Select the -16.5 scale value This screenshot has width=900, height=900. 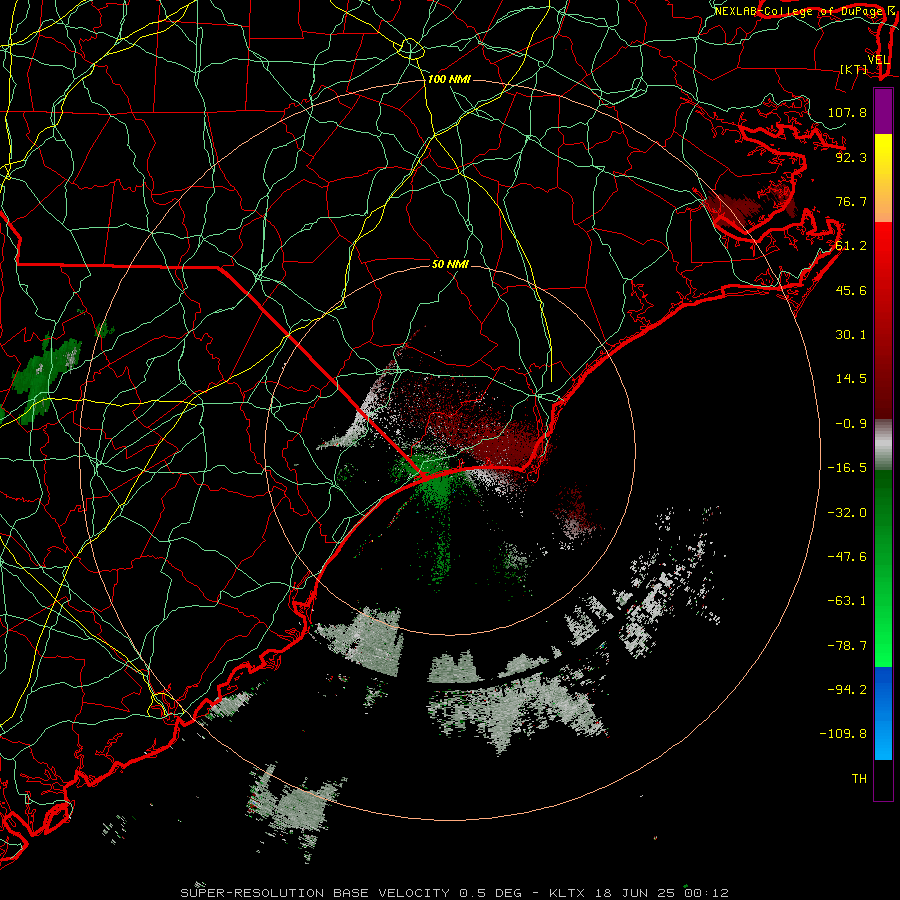847,468
